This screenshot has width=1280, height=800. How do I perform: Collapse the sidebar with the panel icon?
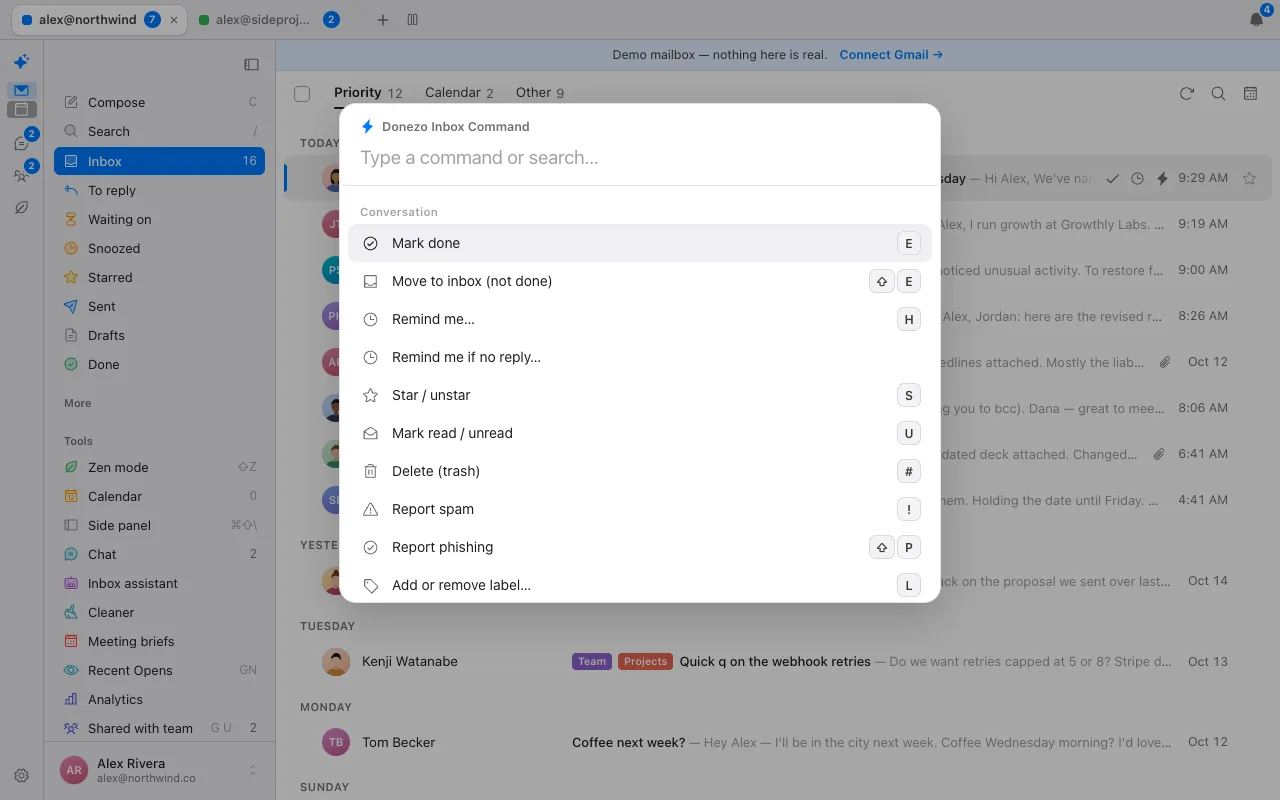251,64
